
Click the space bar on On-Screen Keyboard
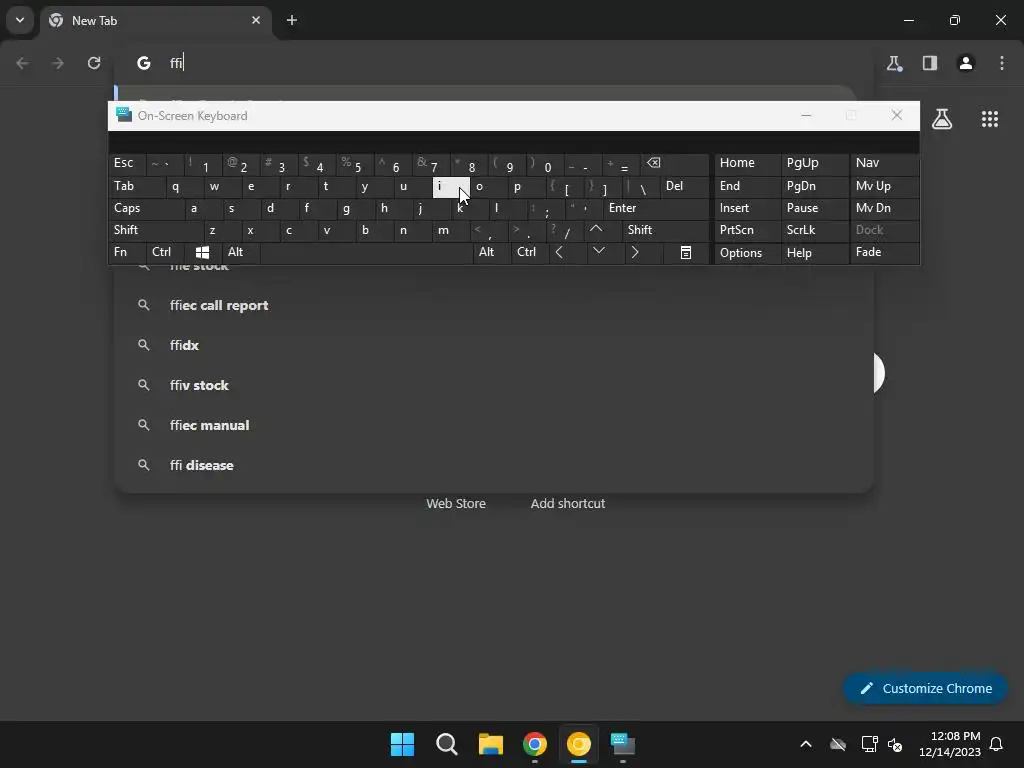pyautogui.click(x=366, y=252)
